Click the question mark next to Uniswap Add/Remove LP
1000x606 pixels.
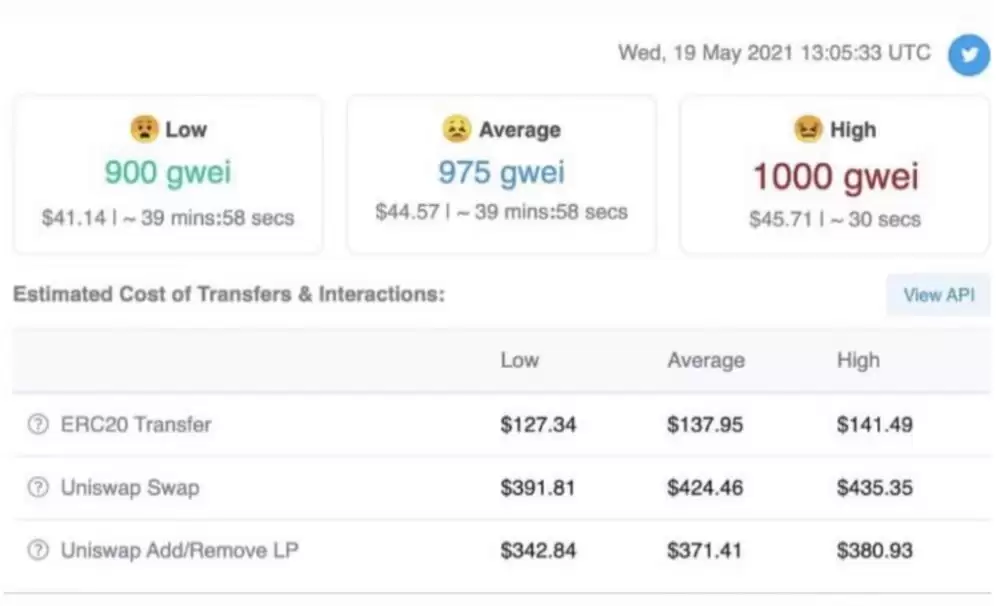(x=37, y=550)
